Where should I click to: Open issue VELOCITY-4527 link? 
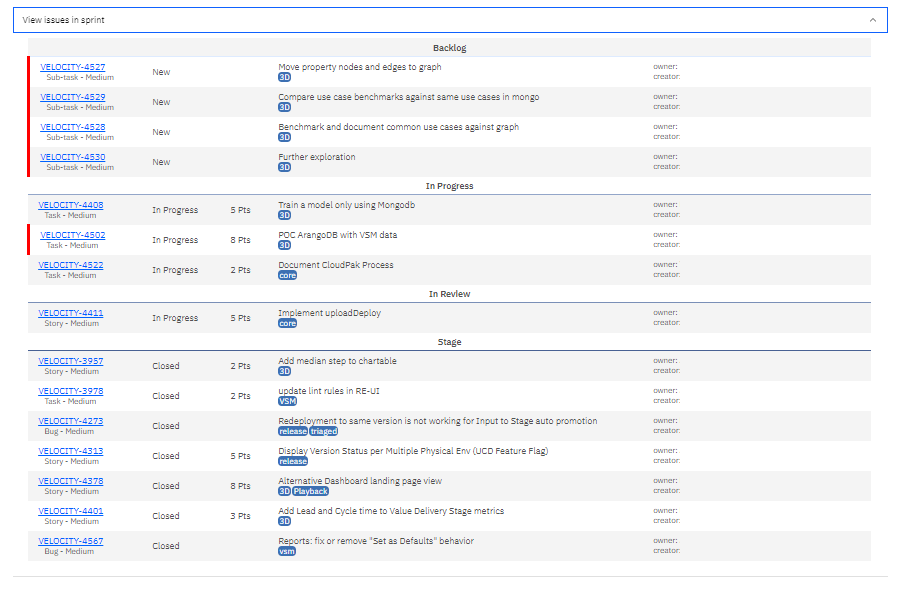point(72,67)
